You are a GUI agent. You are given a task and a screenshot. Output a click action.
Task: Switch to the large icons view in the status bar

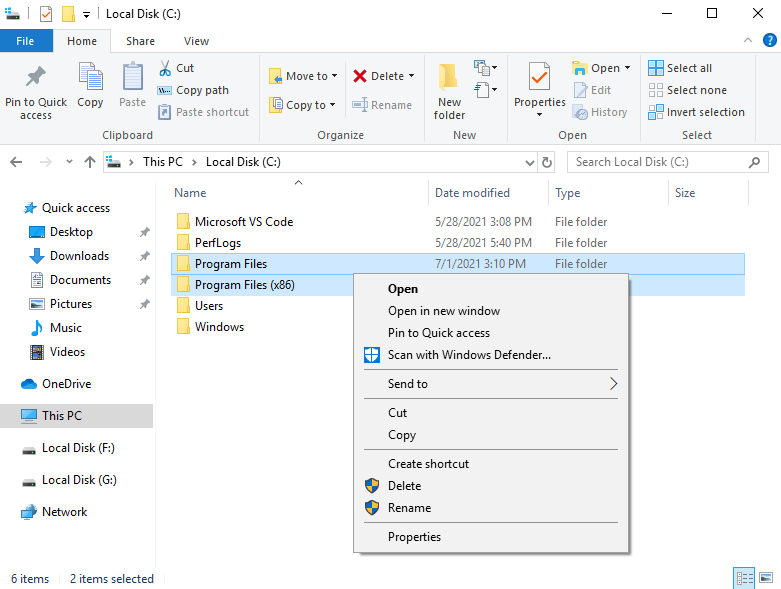coord(766,578)
